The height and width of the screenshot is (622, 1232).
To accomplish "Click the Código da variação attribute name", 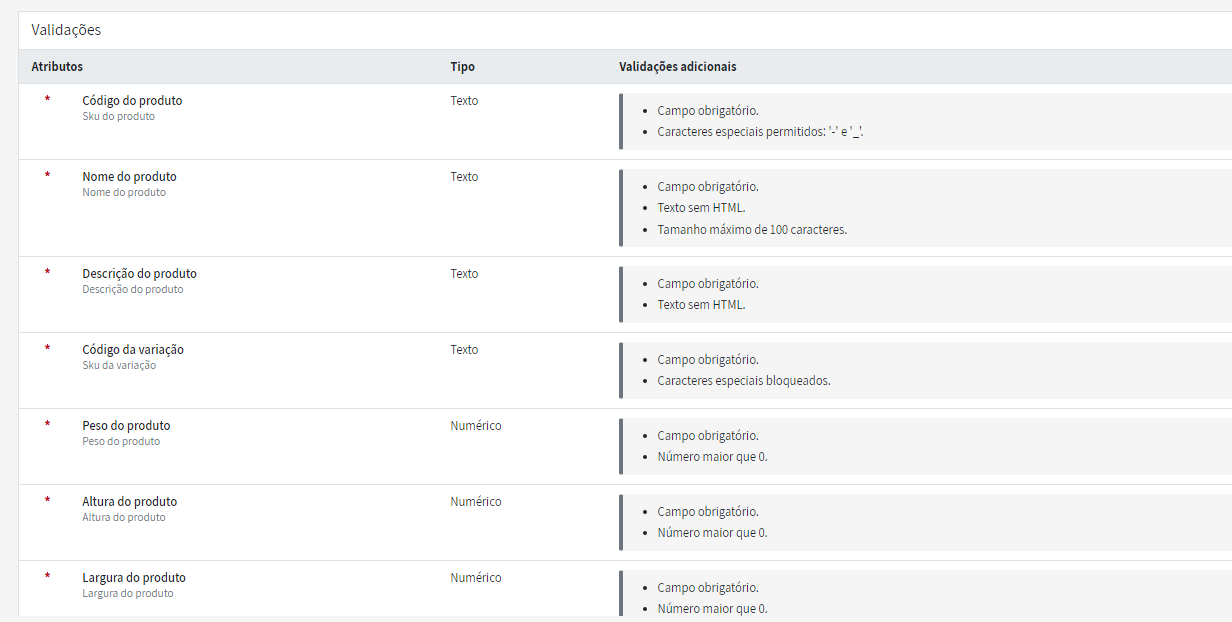I will (x=133, y=350).
